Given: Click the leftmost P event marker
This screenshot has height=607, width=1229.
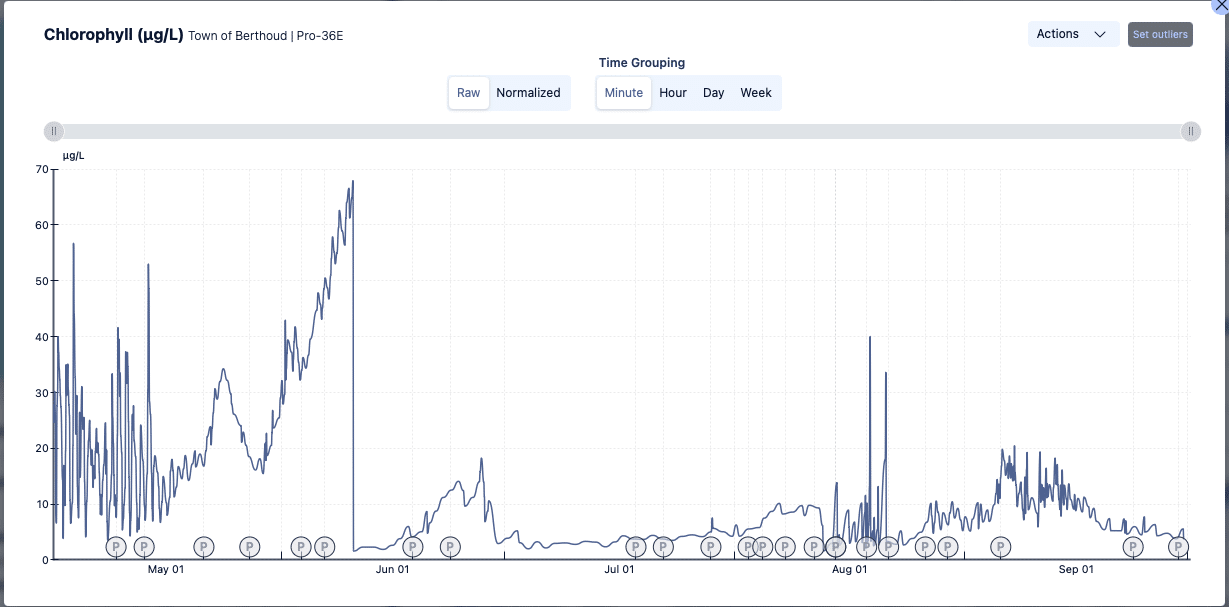Looking at the screenshot, I should pos(115,546).
